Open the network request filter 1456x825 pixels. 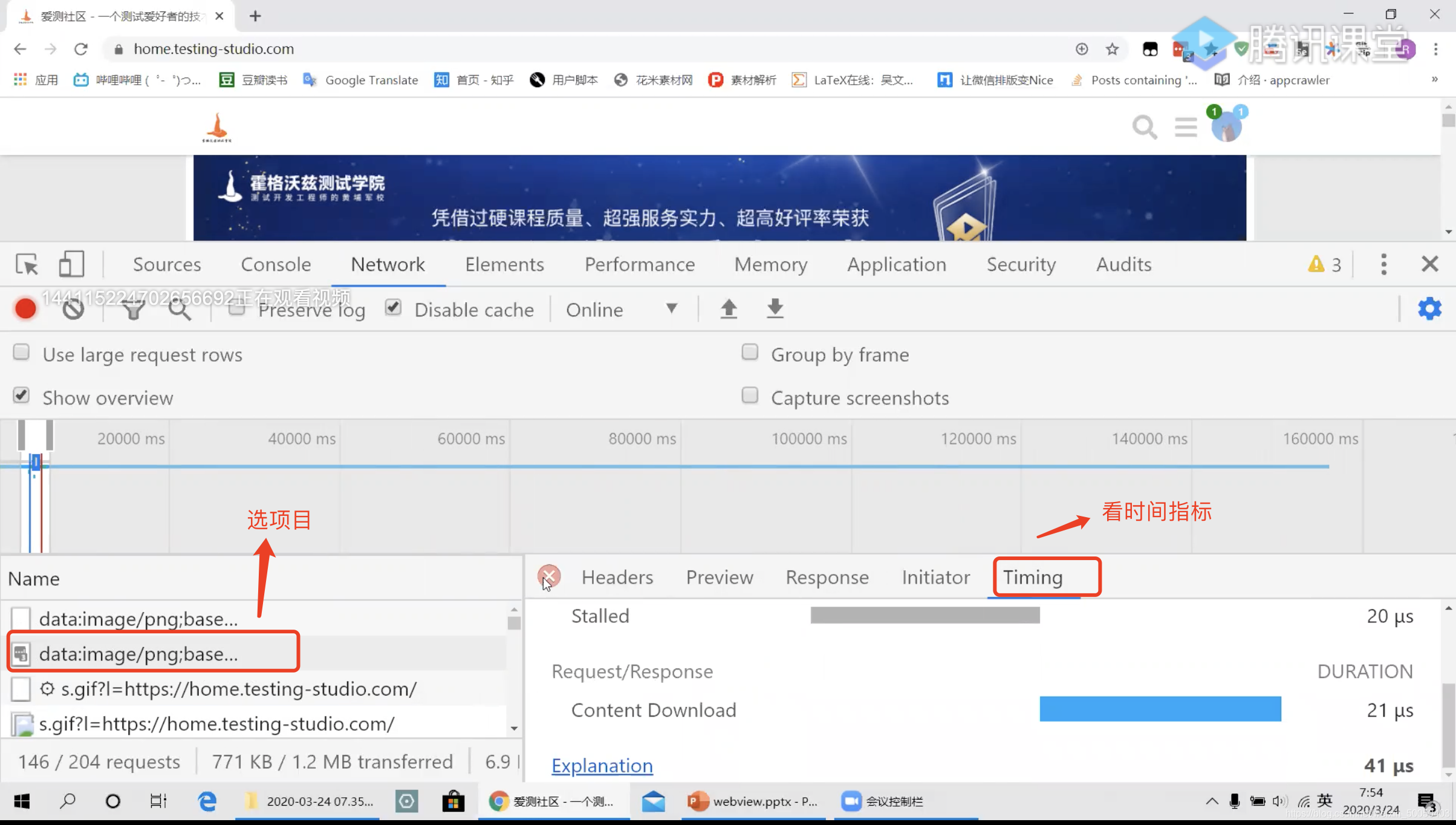click(x=133, y=308)
